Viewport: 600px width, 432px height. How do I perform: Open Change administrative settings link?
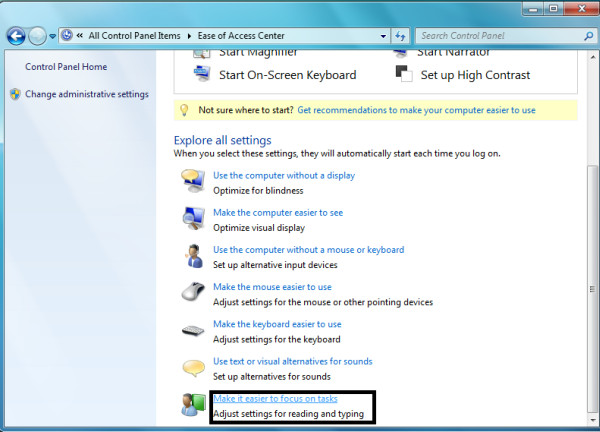[87, 94]
